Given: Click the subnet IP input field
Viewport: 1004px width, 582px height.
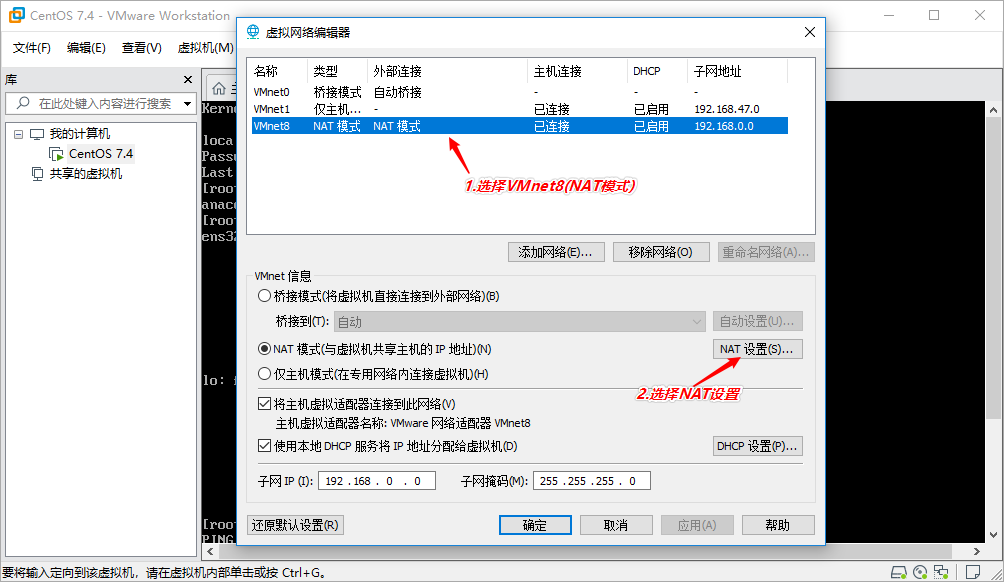Looking at the screenshot, I should [x=377, y=481].
